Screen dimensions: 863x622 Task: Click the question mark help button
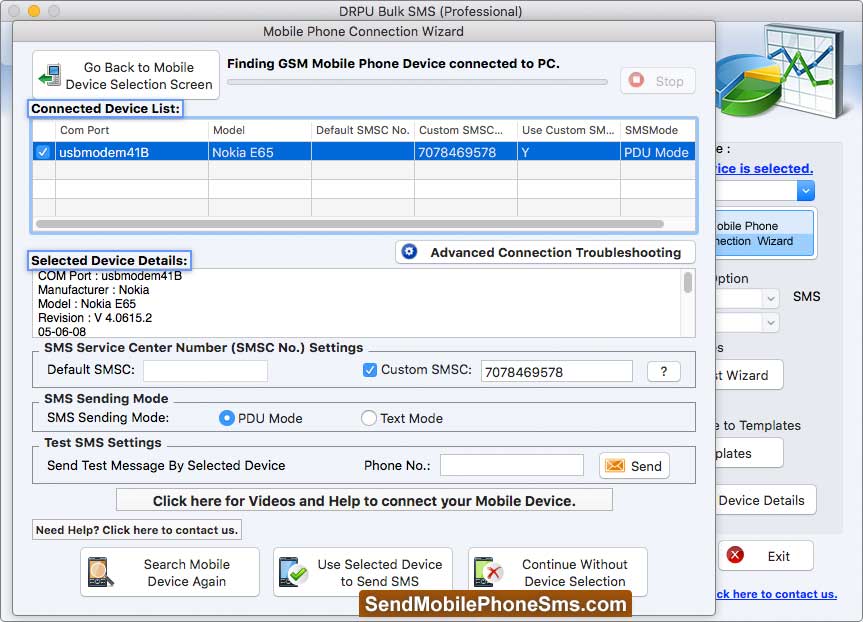(664, 372)
